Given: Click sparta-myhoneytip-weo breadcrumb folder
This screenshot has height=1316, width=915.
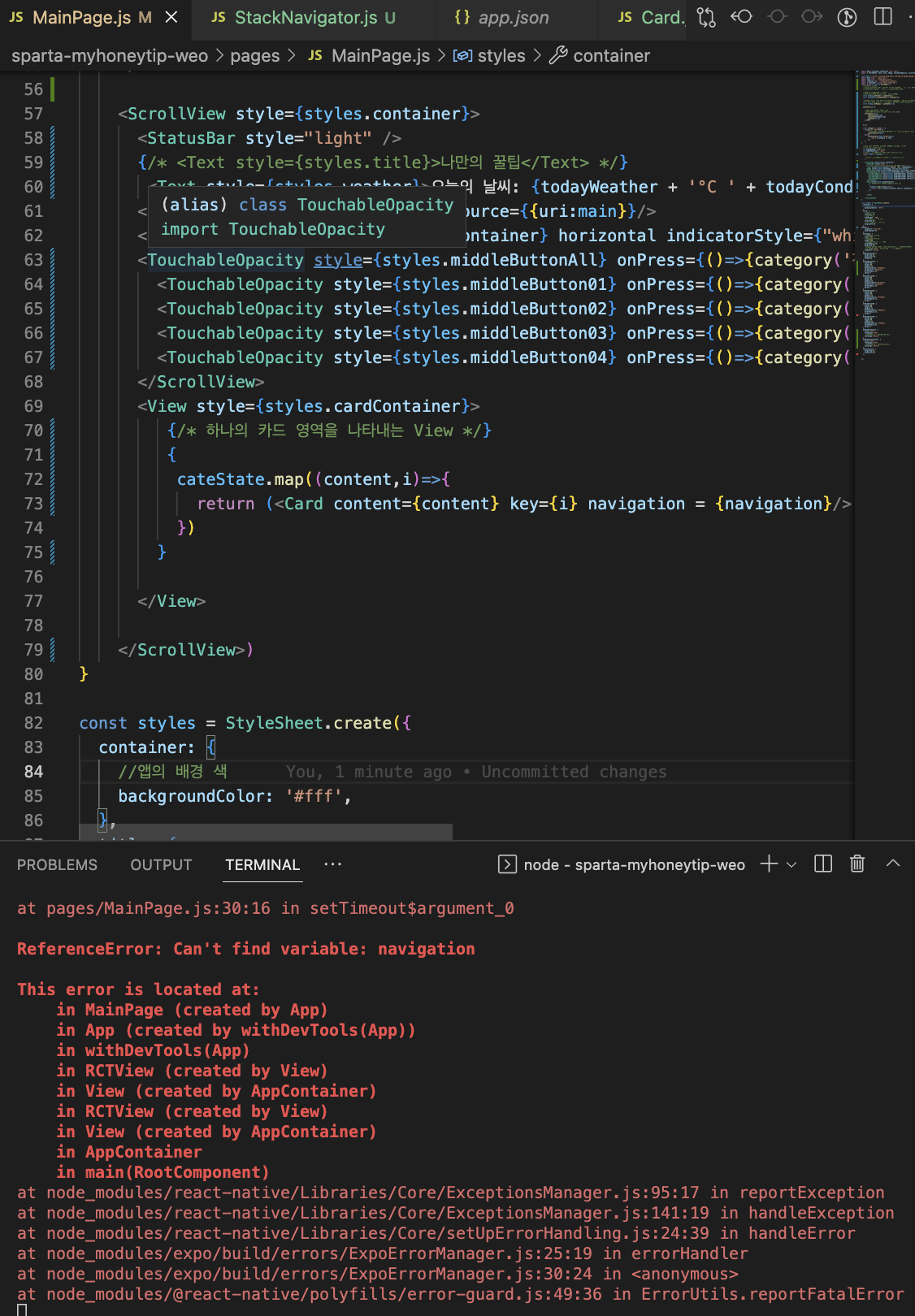Looking at the screenshot, I should (110, 55).
